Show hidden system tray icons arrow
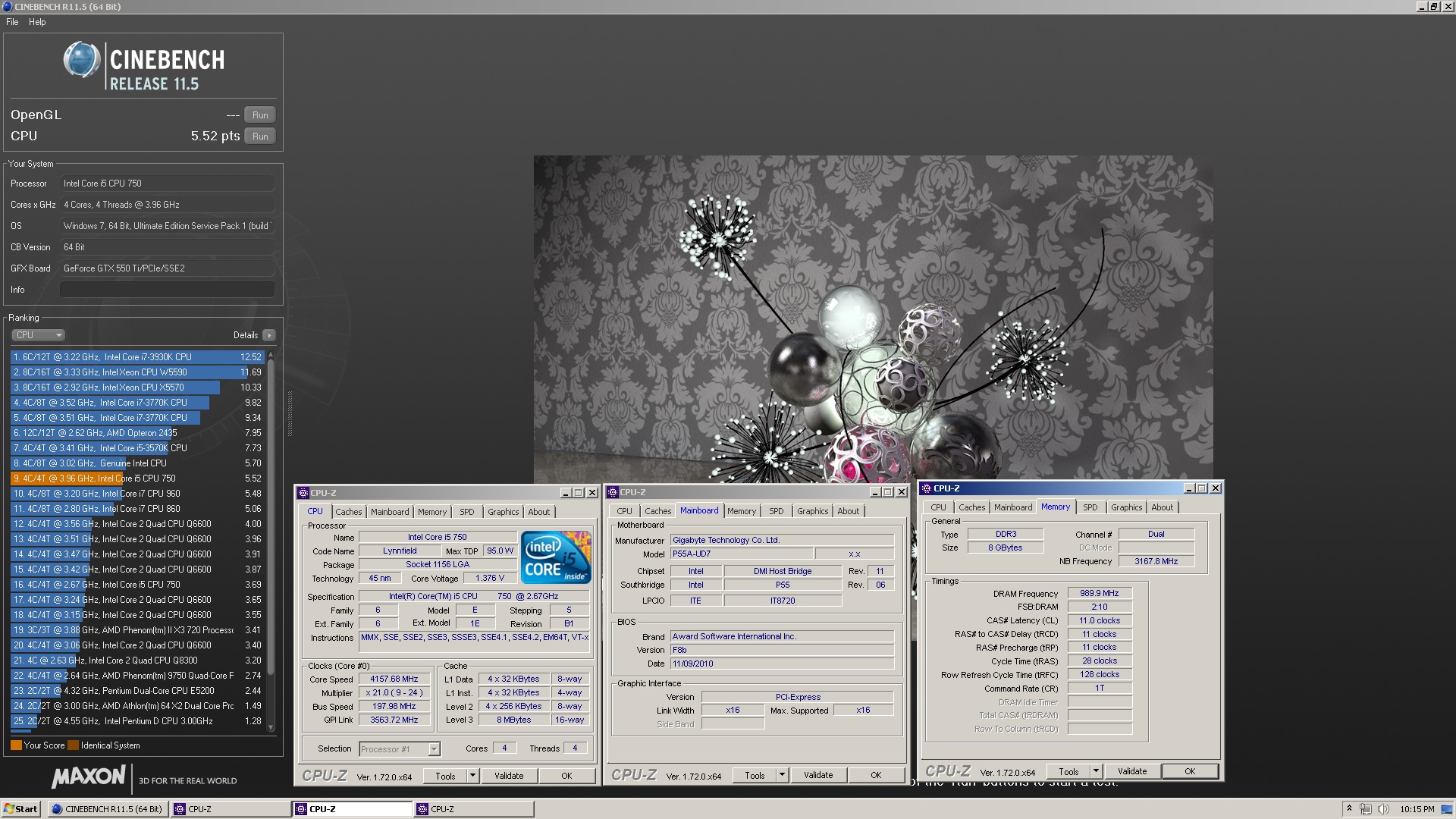1456x819 pixels. pos(1349,809)
